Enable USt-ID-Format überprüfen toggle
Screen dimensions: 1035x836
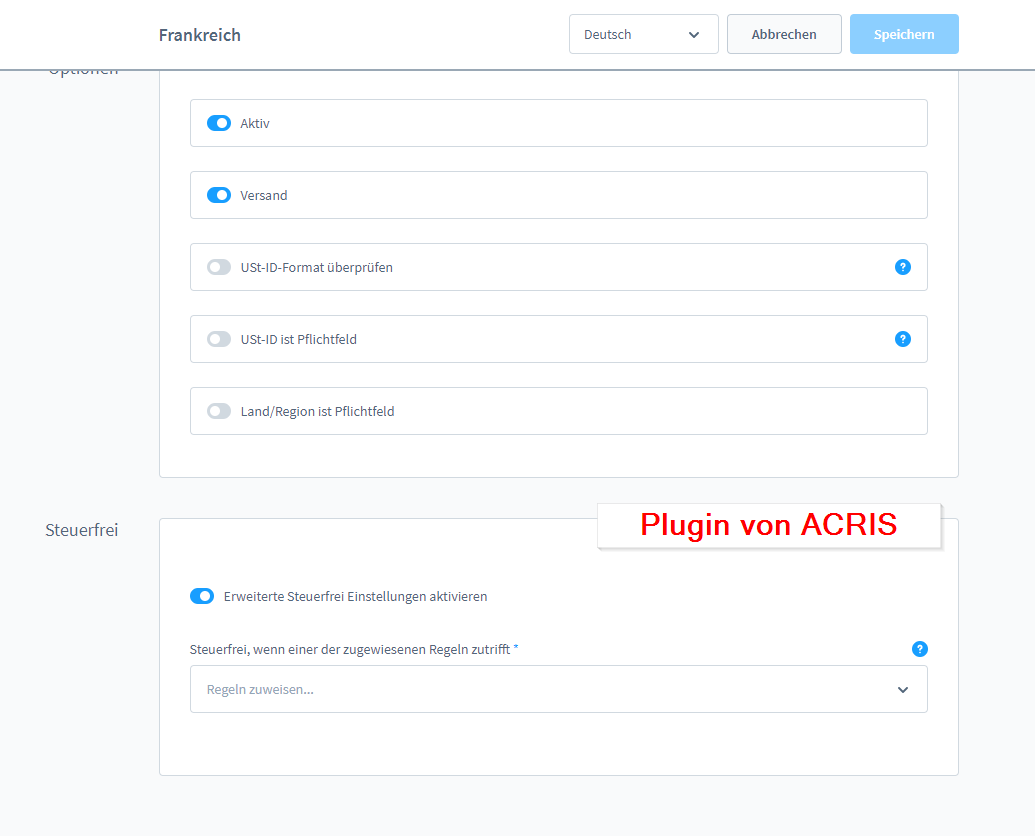pyautogui.click(x=218, y=267)
